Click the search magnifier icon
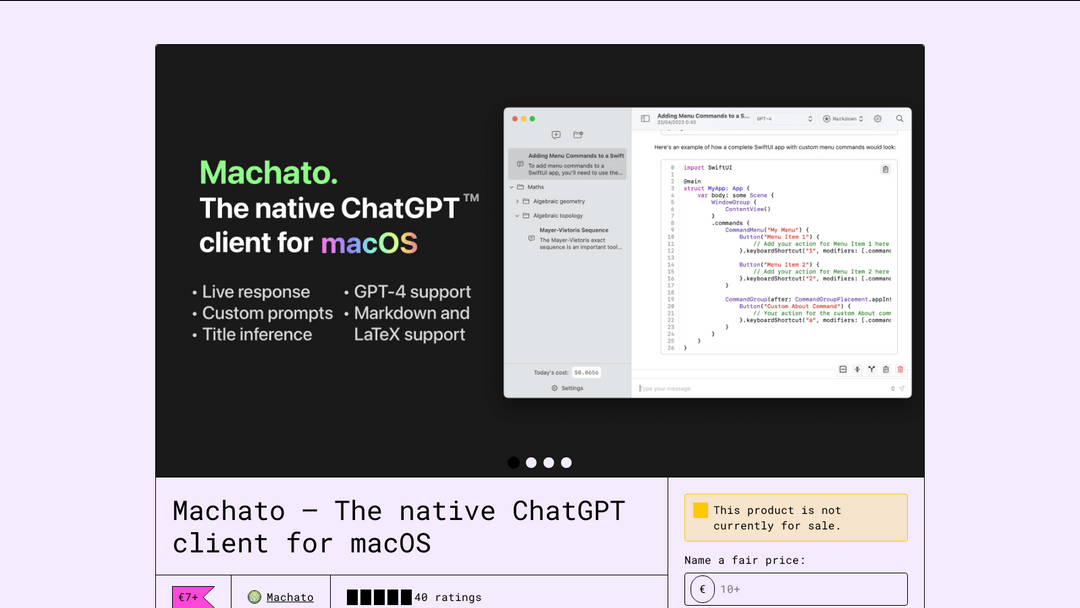The width and height of the screenshot is (1080, 608). (900, 118)
